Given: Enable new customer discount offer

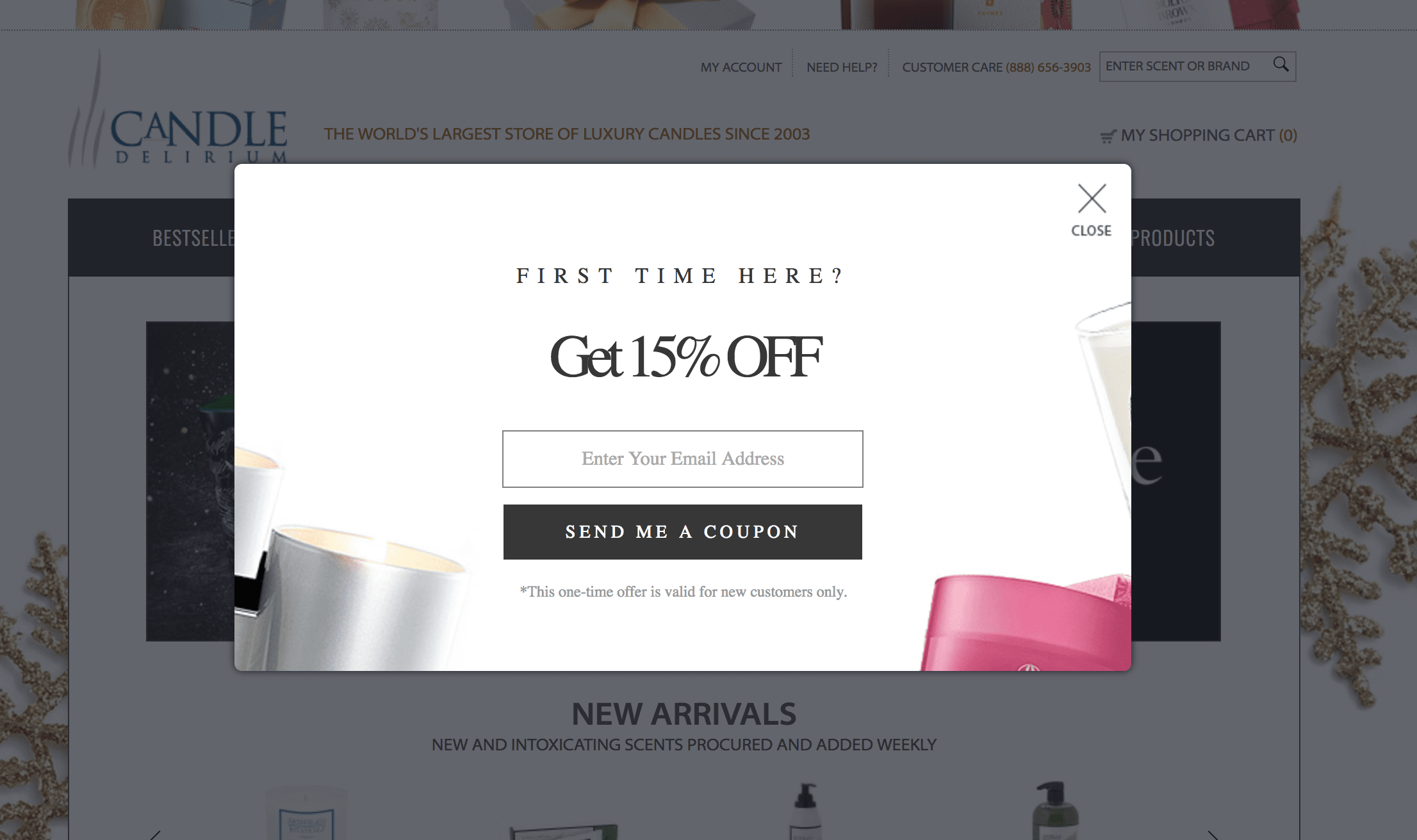Looking at the screenshot, I should click(683, 532).
